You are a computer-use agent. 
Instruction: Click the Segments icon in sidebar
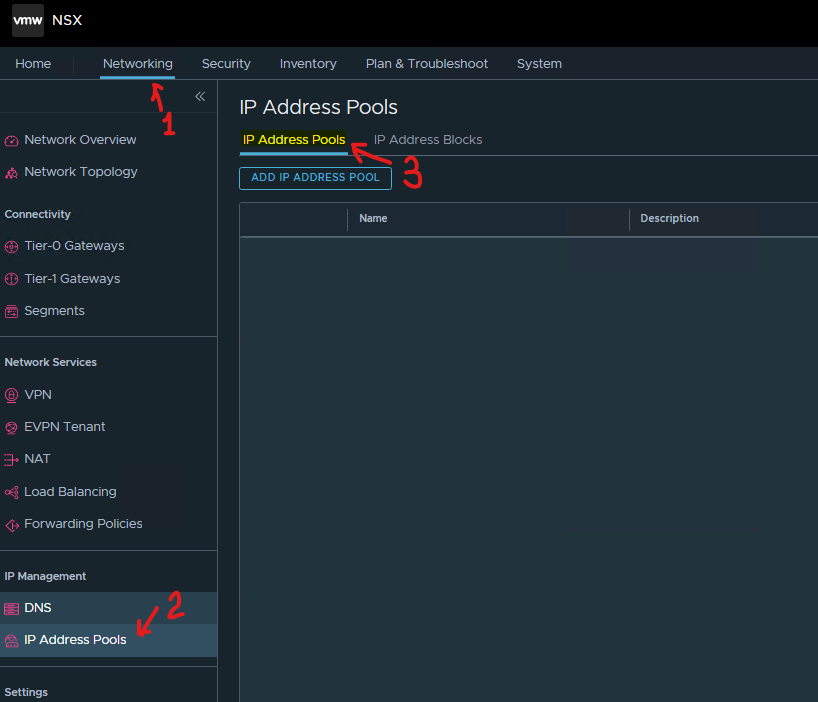(12, 311)
